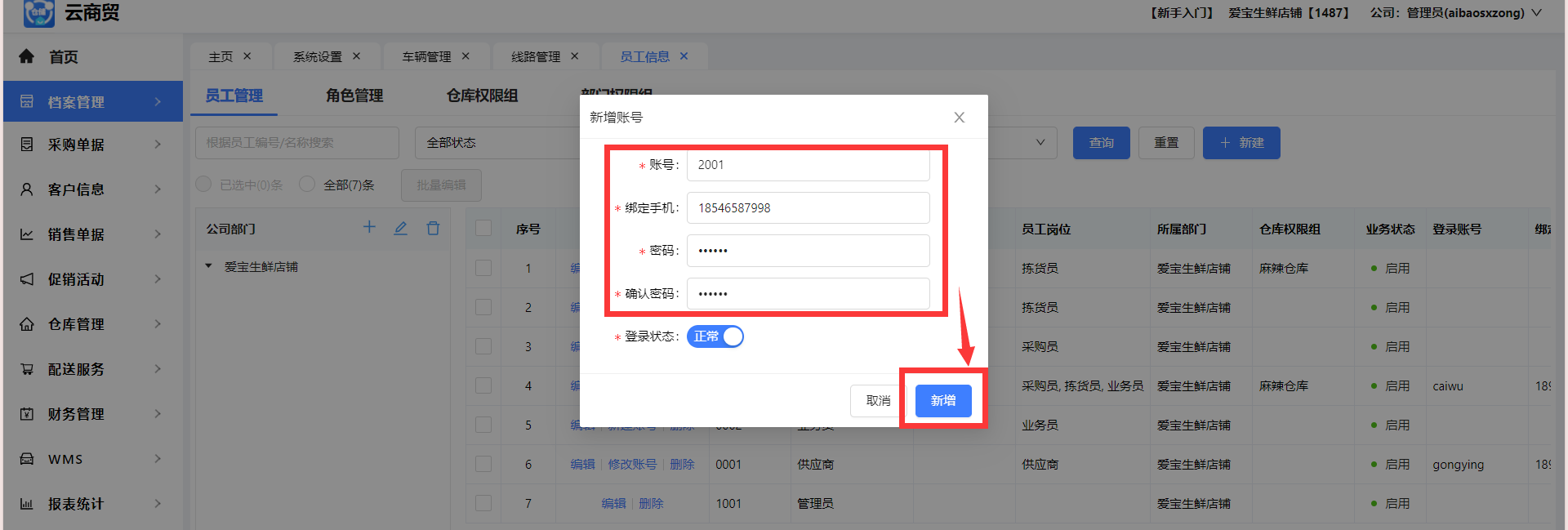Collapse the 爱宝生鲜店铺 tree node

209,266
